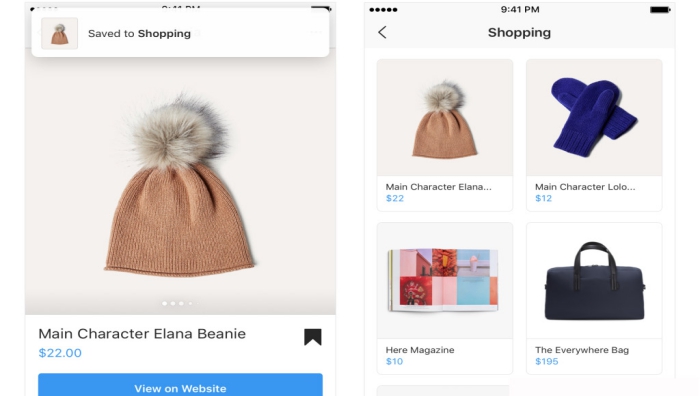Open the Saved to Shopping notification banner
Image resolution: width=700 pixels, height=396 pixels.
(x=180, y=33)
